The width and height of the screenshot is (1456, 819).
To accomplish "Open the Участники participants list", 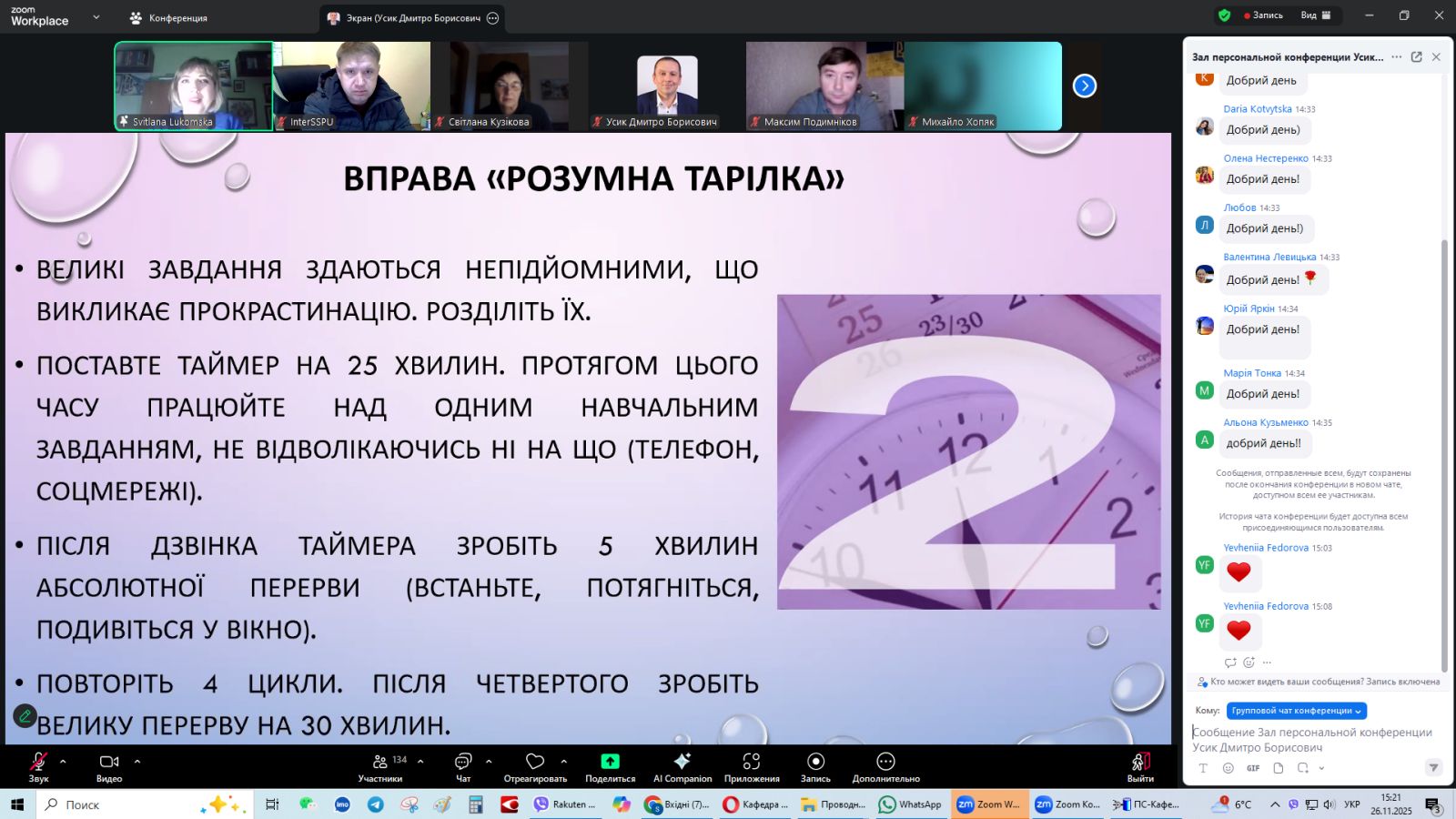I will (x=380, y=762).
